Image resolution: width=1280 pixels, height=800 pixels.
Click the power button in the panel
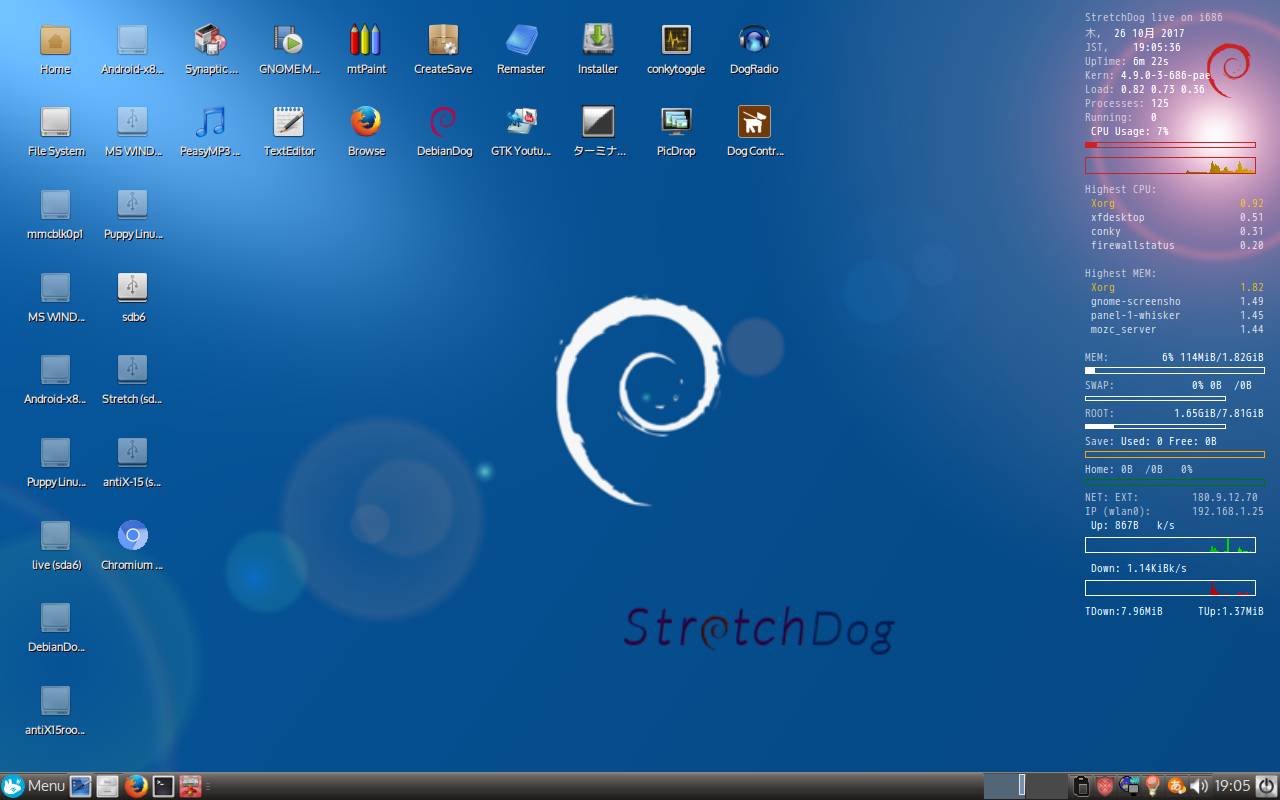click(x=1266, y=786)
